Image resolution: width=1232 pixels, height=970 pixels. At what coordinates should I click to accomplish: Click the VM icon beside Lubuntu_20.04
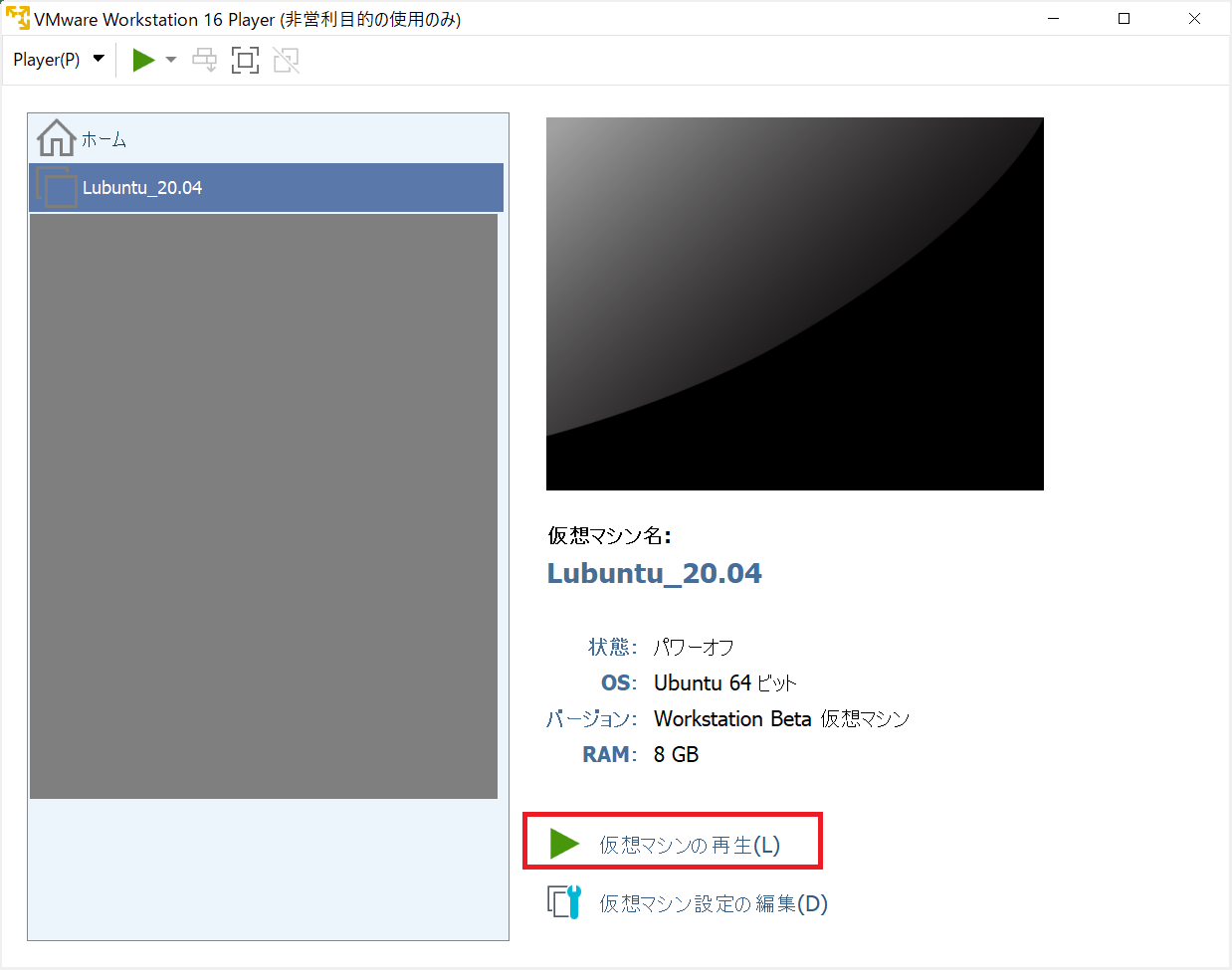(57, 187)
